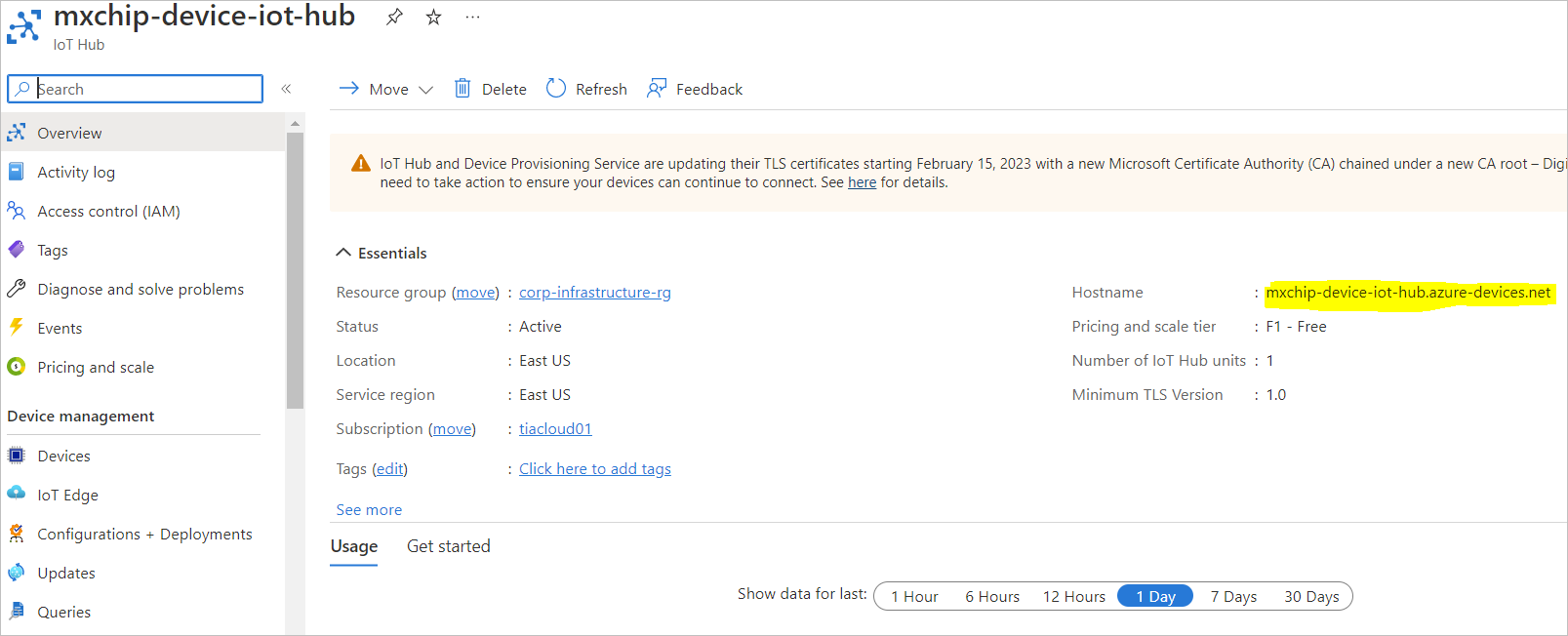1568x636 pixels.
Task: Click the Access control (IAM) icon
Action: pyautogui.click(x=17, y=211)
